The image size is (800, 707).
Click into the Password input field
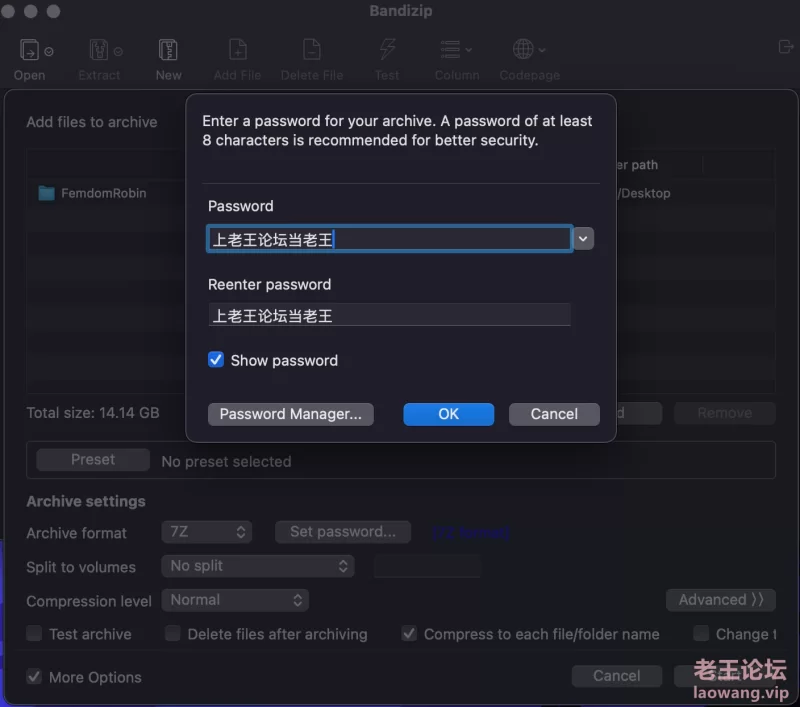point(389,239)
